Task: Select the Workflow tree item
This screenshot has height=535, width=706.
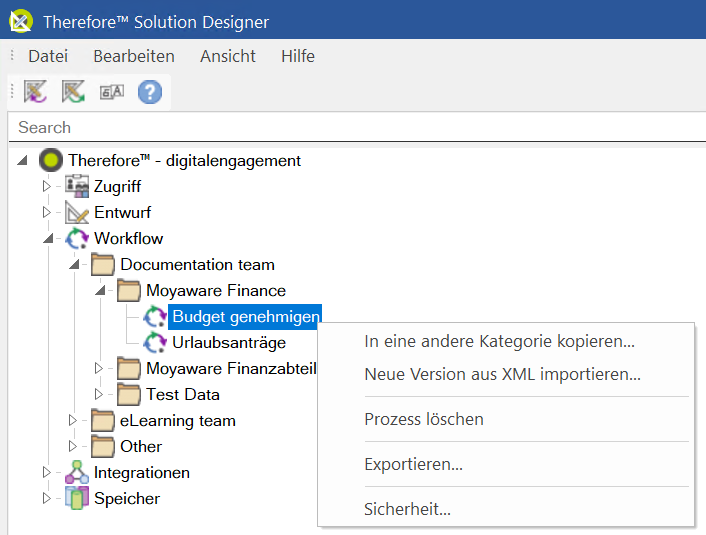Action: [128, 238]
